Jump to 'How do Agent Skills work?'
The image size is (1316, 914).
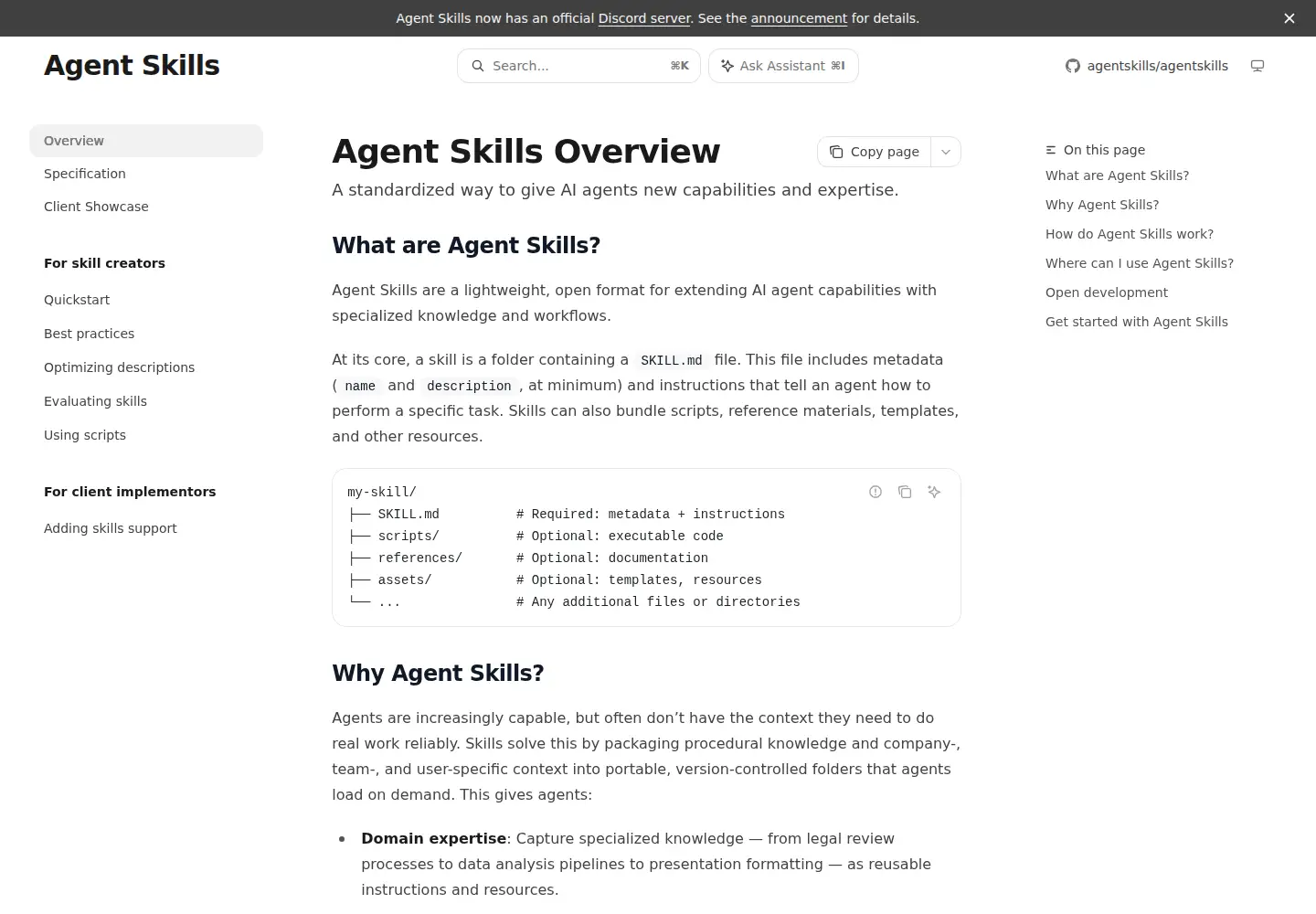[x=1130, y=234]
